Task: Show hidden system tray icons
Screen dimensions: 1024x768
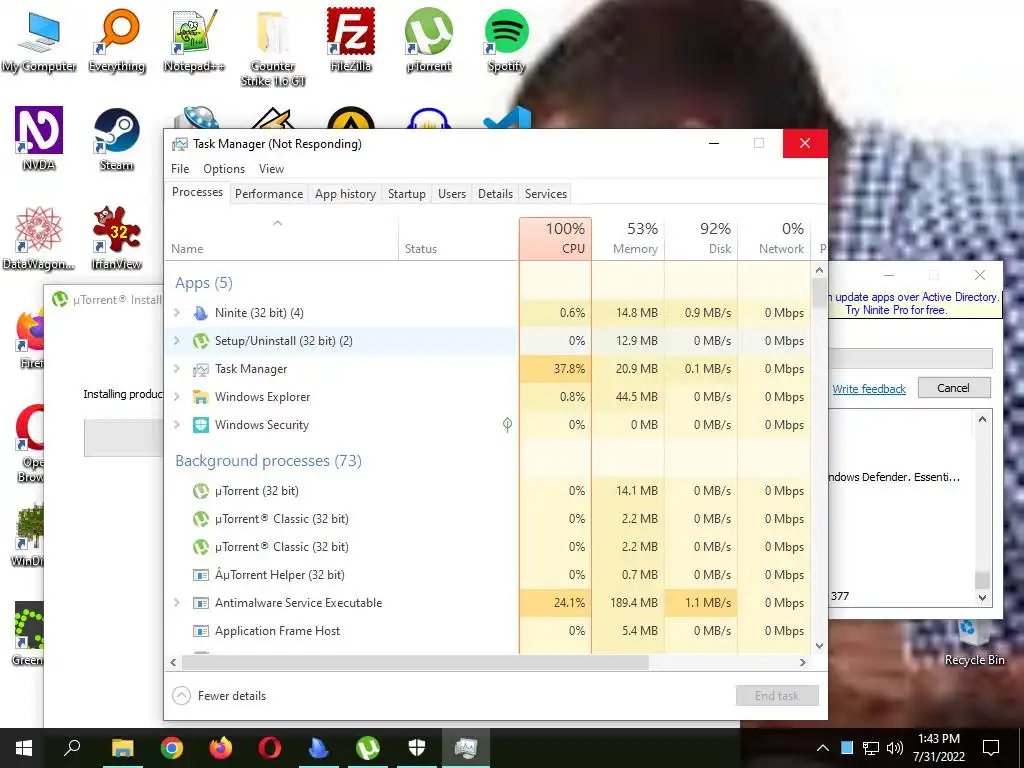Action: pyautogui.click(x=823, y=748)
